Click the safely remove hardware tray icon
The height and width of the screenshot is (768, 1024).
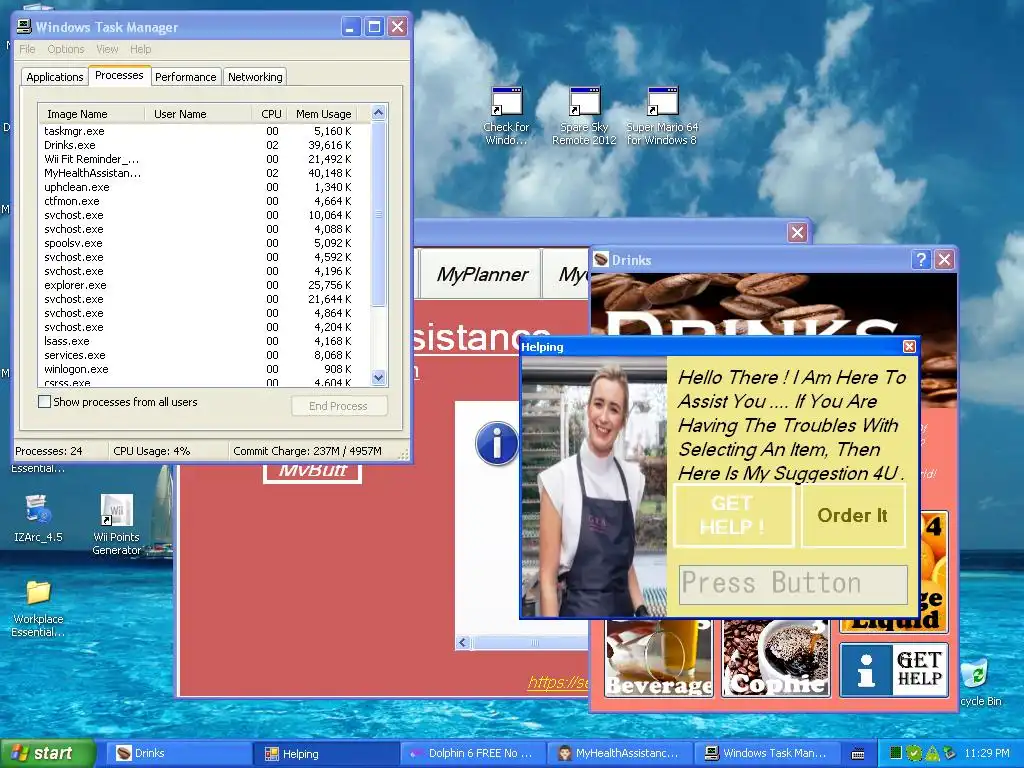(x=949, y=753)
